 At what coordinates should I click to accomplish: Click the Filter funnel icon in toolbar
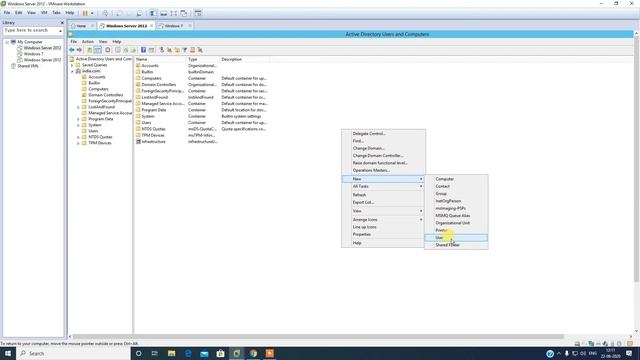pyautogui.click(x=184, y=50)
